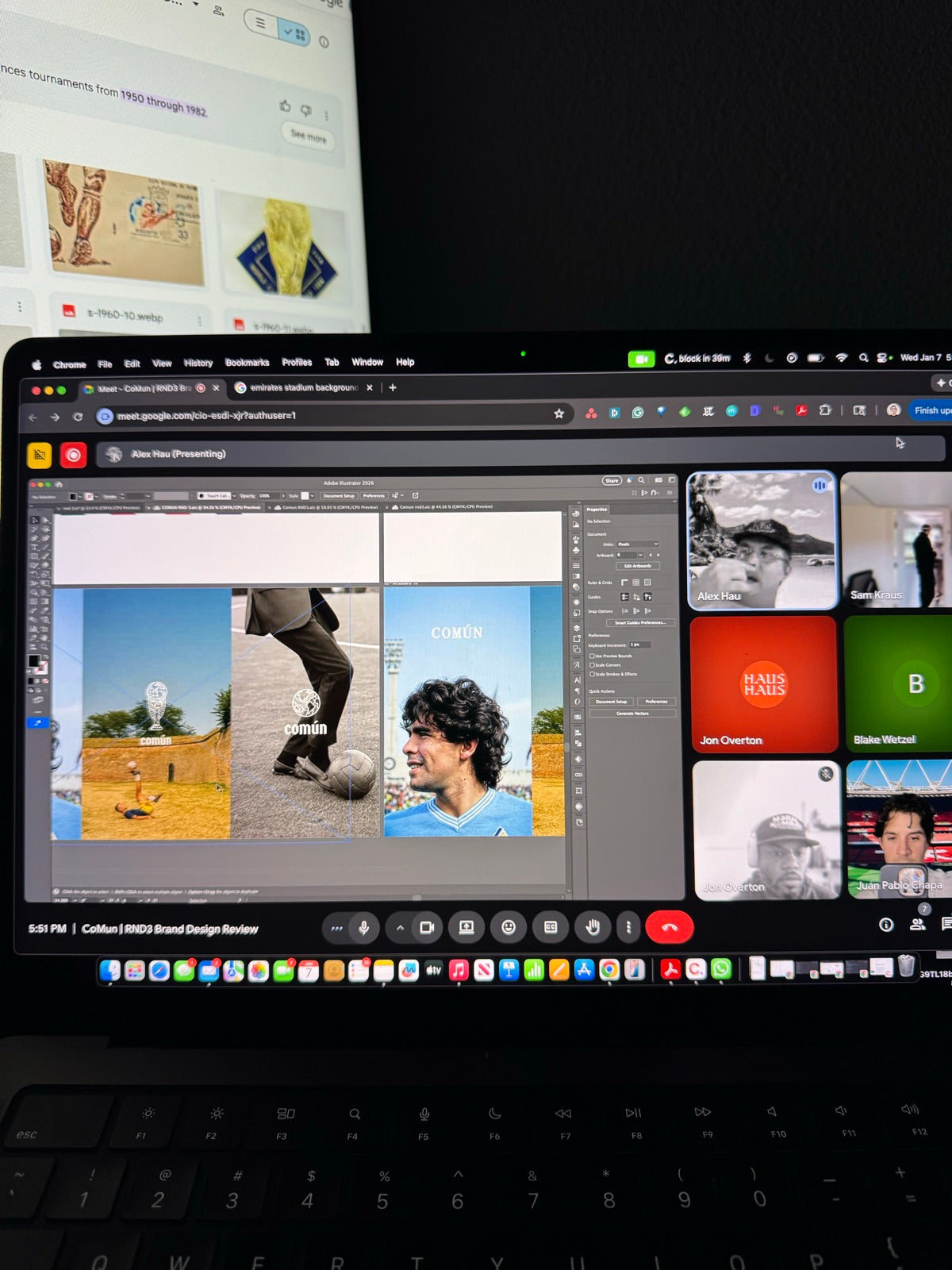The height and width of the screenshot is (1270, 952).
Task: Thumbs down the summary on background monitor
Action: (x=306, y=110)
